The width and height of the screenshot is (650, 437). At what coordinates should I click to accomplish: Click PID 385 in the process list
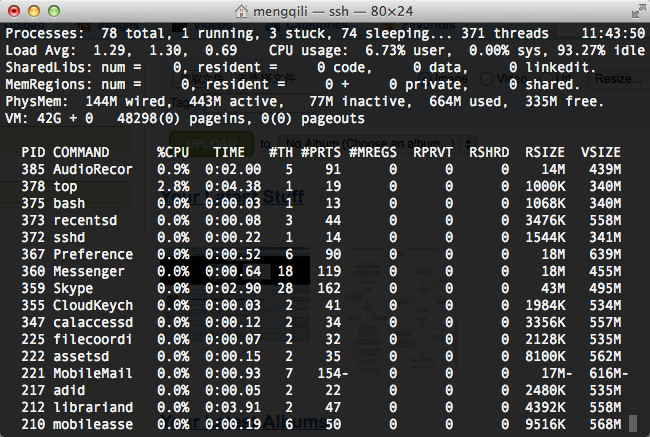tap(33, 169)
